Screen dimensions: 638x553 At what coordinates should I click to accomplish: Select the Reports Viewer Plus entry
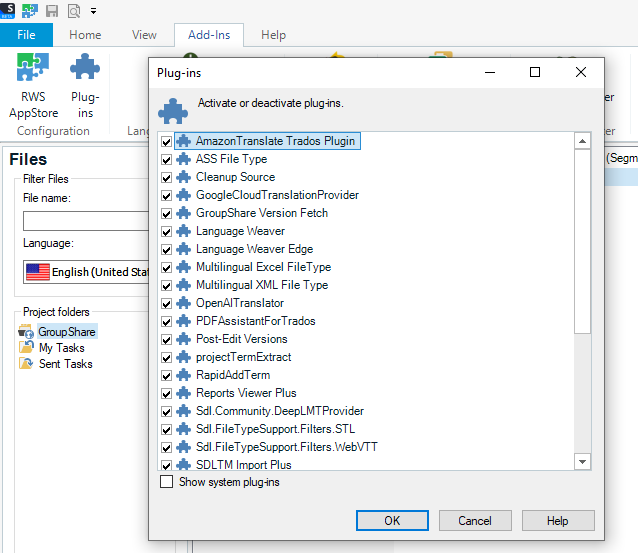click(x=246, y=393)
